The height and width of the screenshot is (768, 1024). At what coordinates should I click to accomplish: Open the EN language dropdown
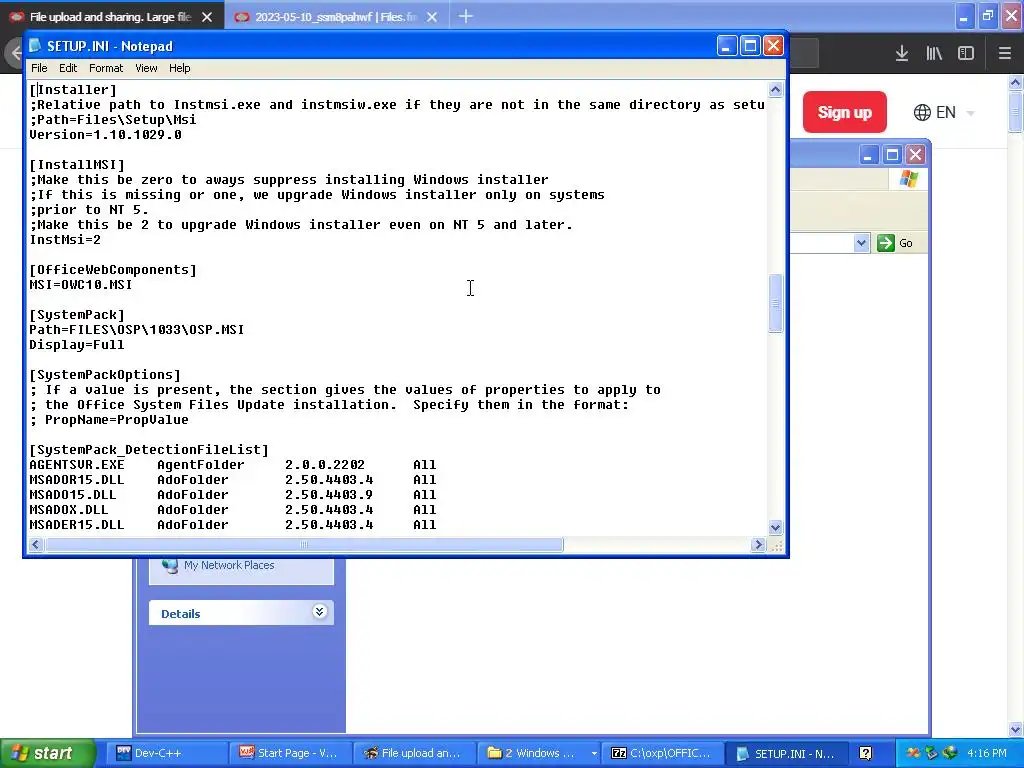[x=944, y=112]
